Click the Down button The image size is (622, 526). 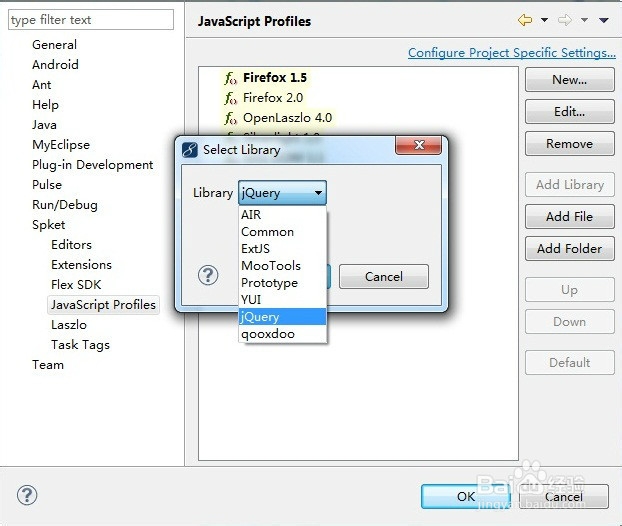[570, 322]
